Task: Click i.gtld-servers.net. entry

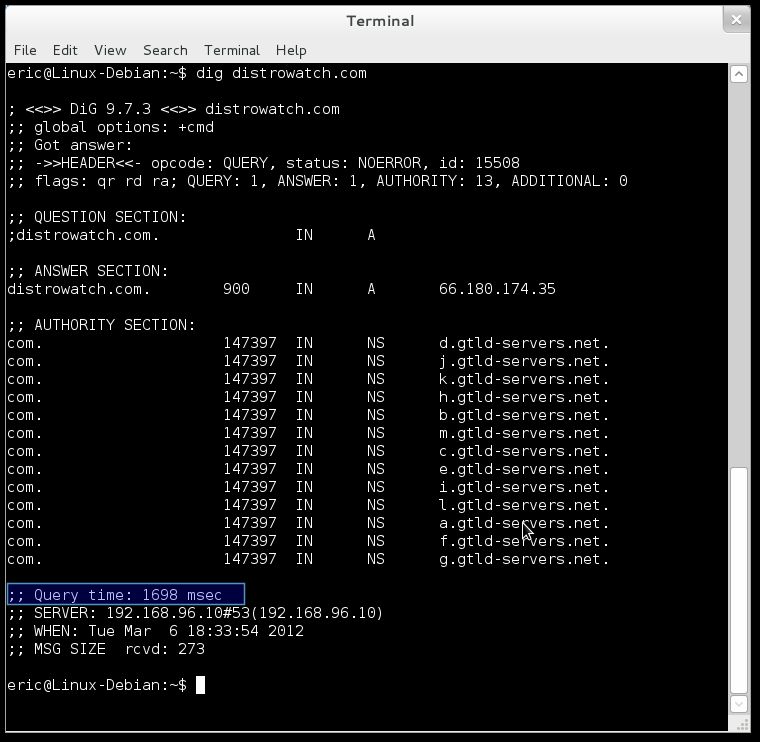Action: coord(524,487)
